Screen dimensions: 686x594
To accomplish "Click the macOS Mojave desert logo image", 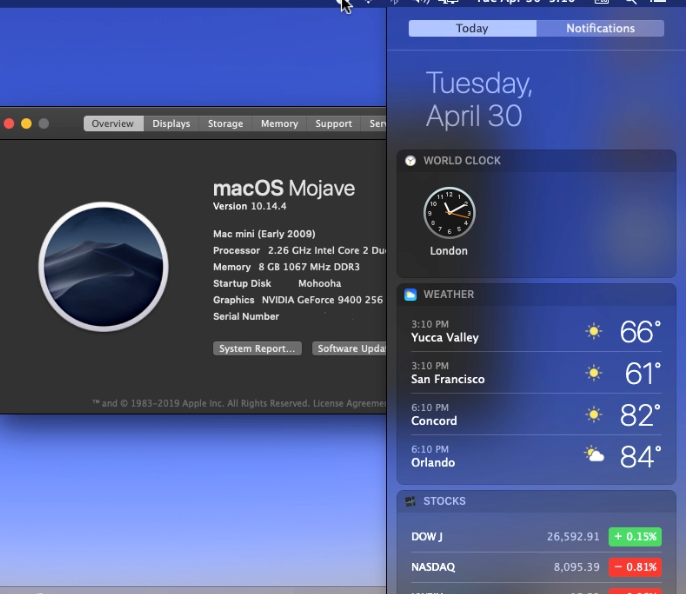I will 104,267.
